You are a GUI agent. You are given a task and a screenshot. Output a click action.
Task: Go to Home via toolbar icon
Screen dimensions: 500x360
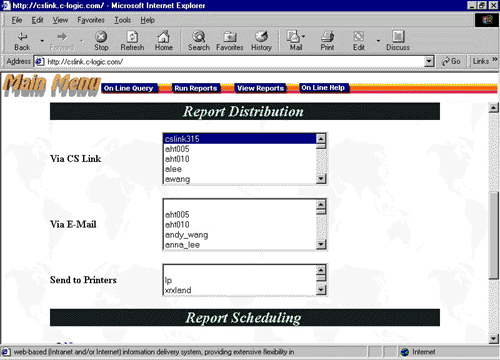[x=163, y=36]
